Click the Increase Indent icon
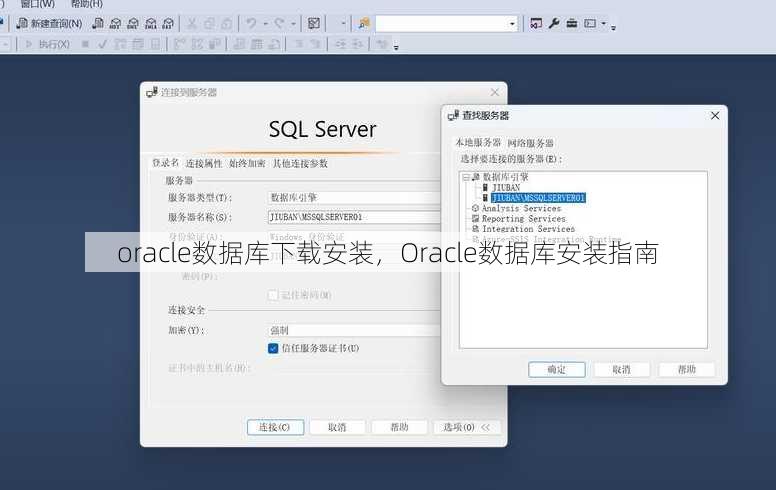Viewport: 776px width, 490px height. point(357,44)
